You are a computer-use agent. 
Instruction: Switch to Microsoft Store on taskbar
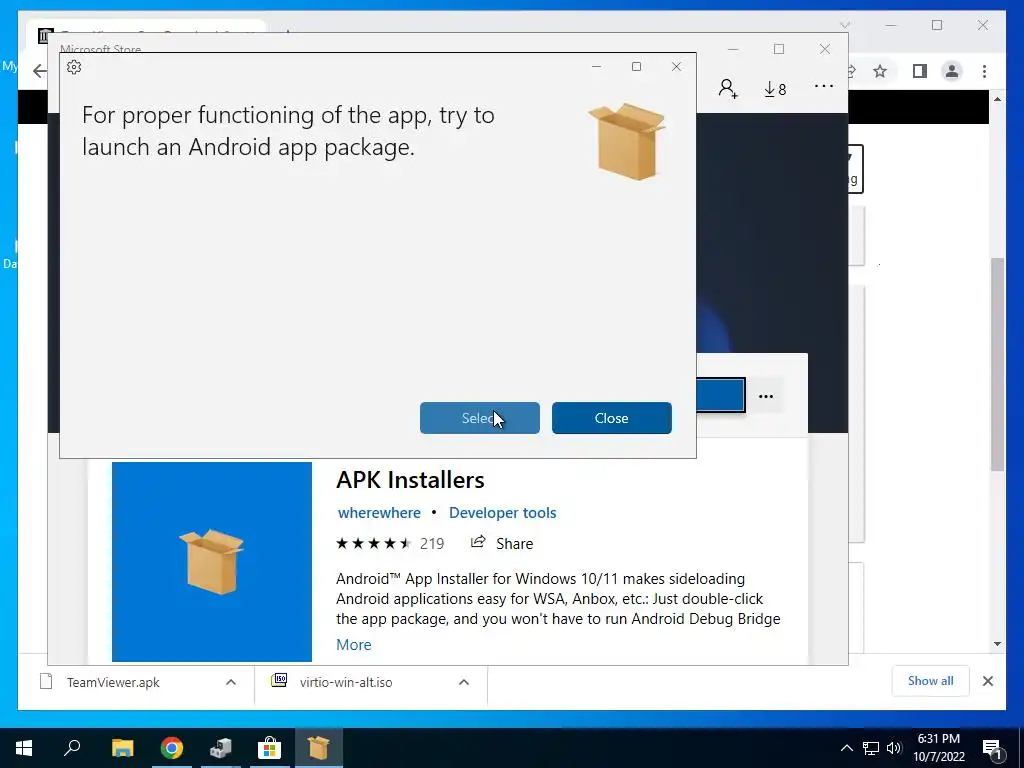269,748
